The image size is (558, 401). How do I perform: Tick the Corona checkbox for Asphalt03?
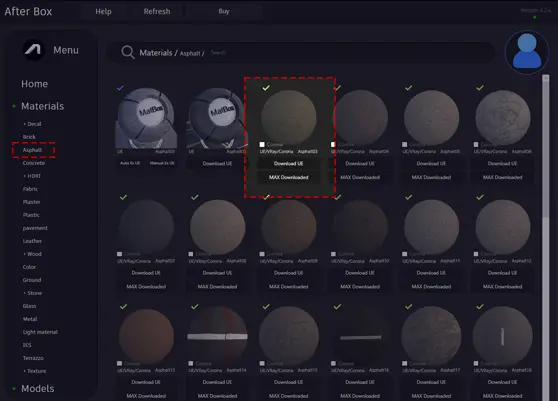tap(262, 144)
